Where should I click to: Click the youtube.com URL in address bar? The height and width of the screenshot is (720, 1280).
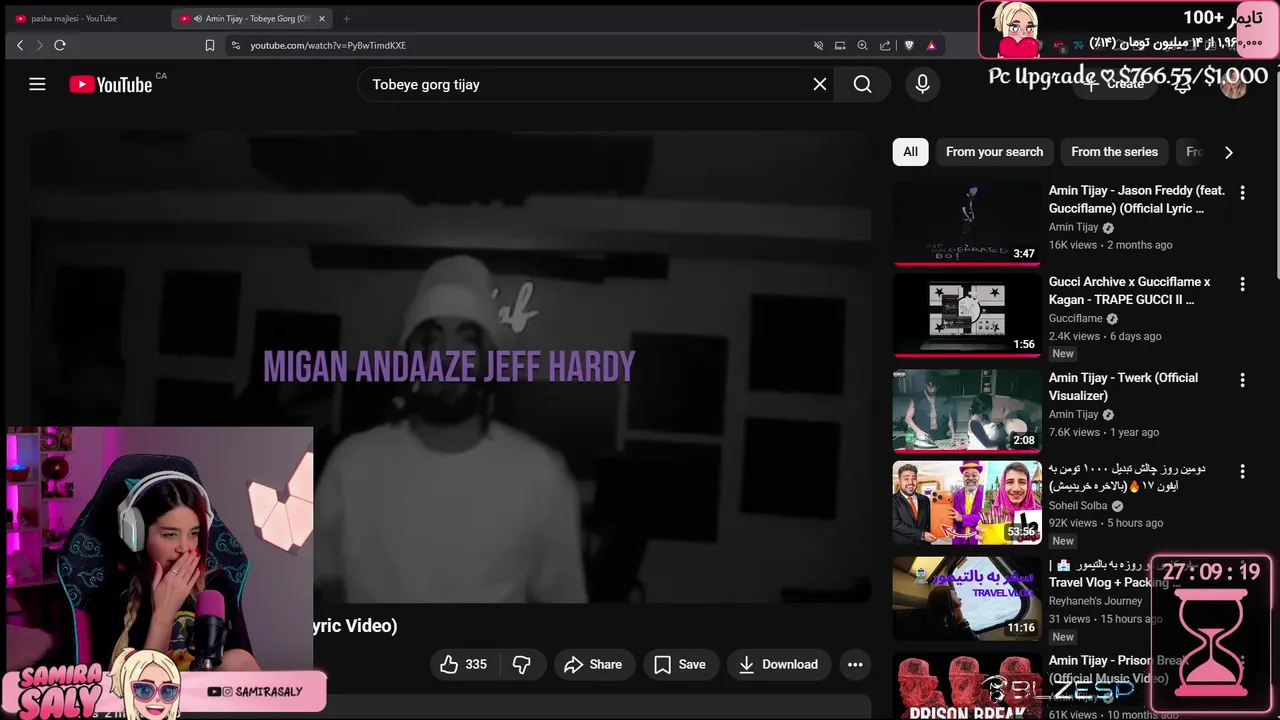click(x=328, y=45)
